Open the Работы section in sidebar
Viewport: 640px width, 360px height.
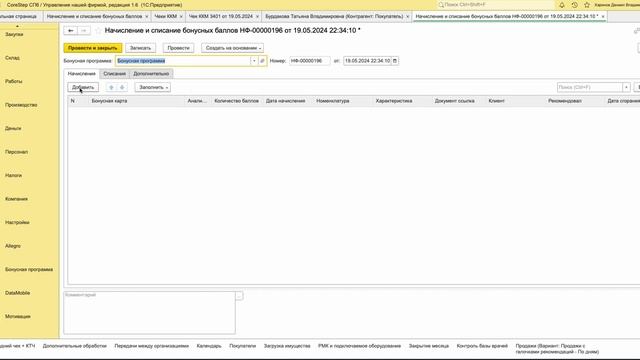click(13, 81)
